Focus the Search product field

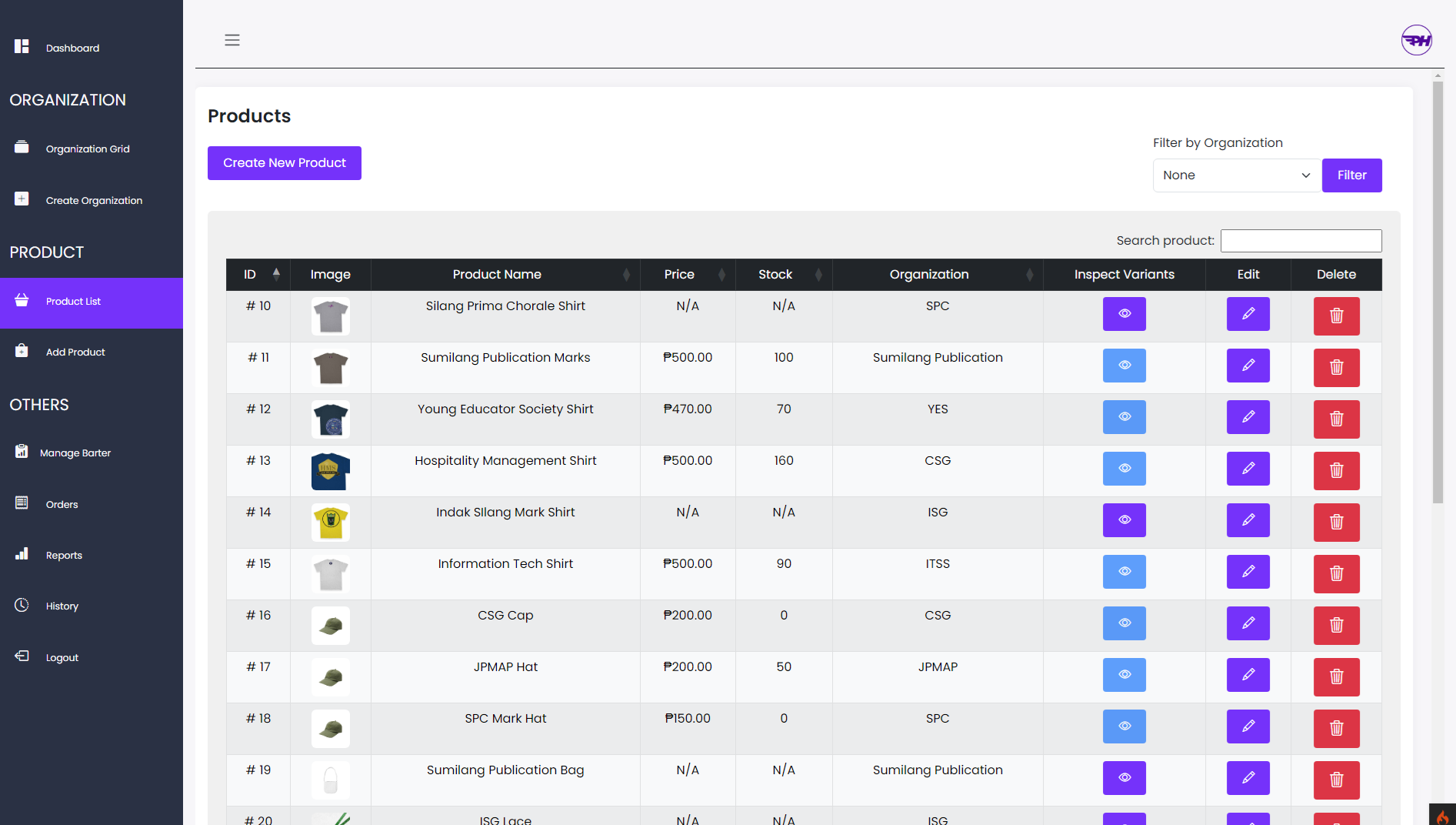(x=1301, y=241)
